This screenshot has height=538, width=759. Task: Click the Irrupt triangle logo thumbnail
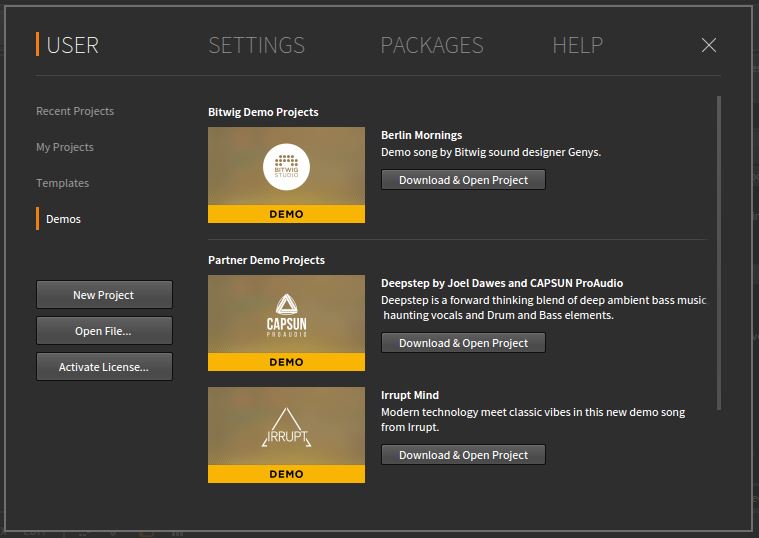click(287, 428)
